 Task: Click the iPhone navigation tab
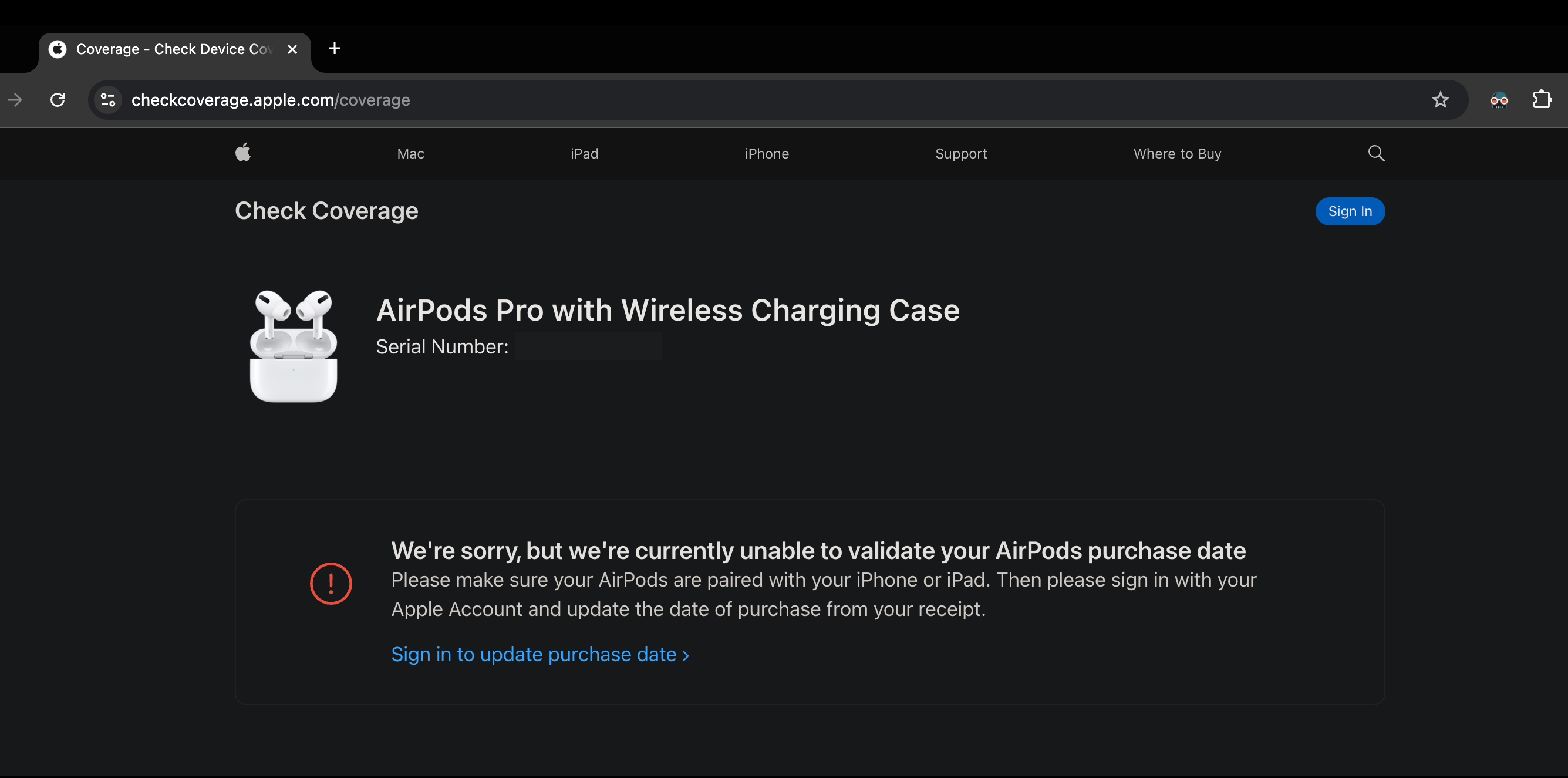point(767,154)
